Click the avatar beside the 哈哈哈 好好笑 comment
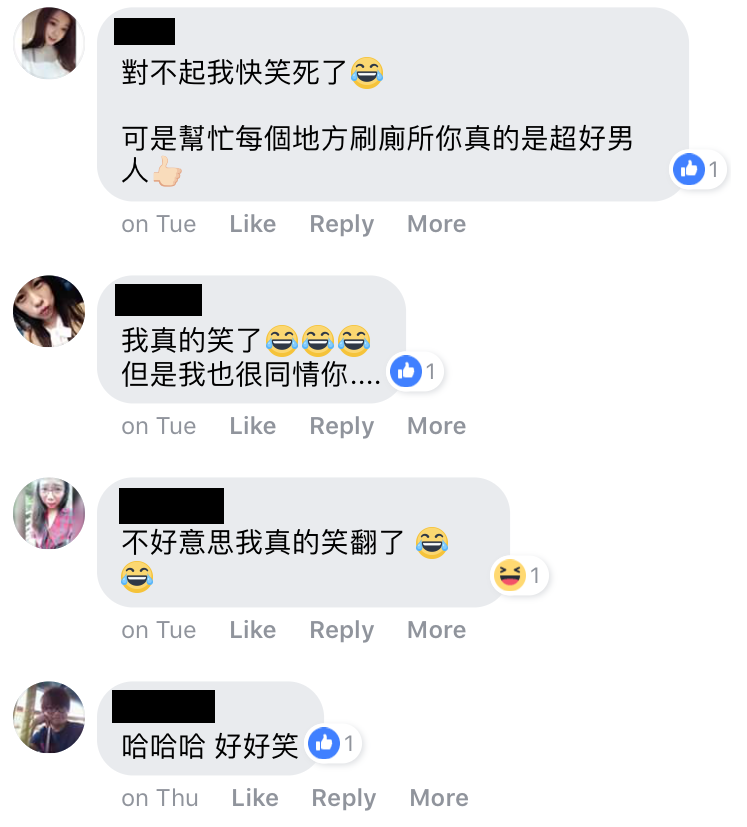Viewport: 747px width, 827px height. (x=49, y=717)
